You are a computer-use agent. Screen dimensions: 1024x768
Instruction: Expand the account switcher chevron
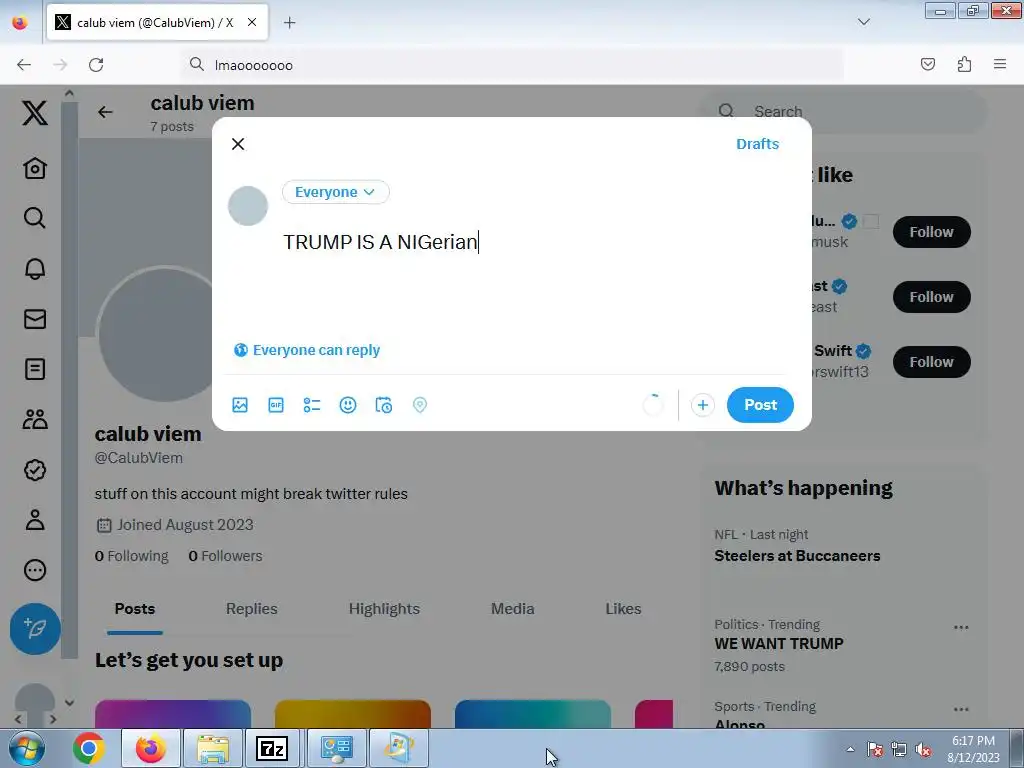[69, 703]
